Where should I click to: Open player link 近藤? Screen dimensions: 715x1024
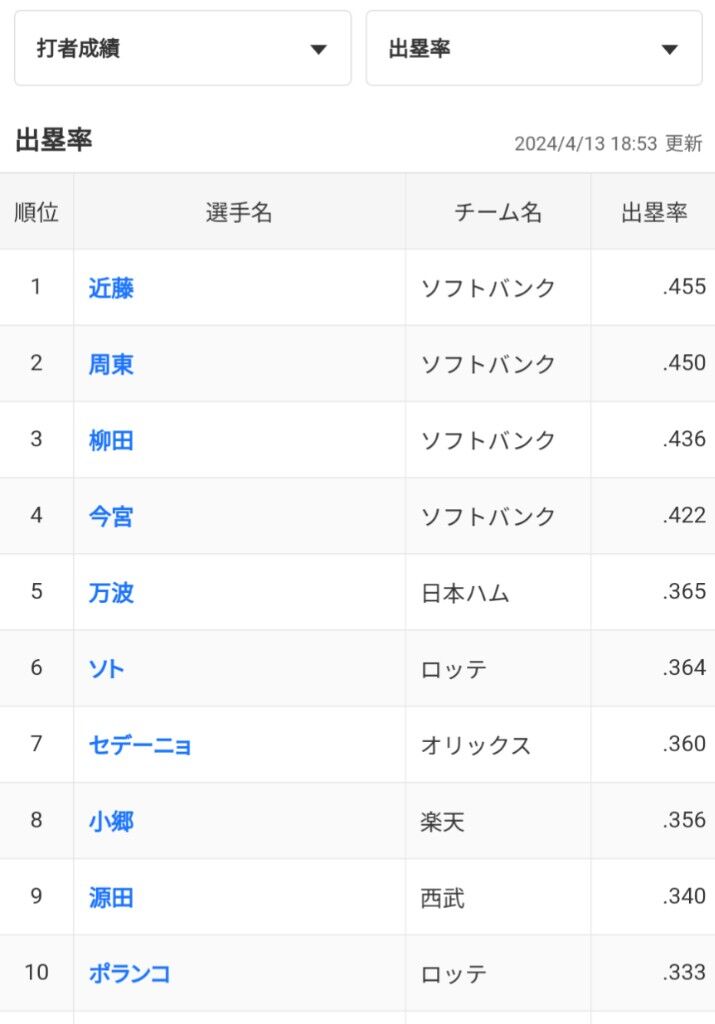click(111, 288)
